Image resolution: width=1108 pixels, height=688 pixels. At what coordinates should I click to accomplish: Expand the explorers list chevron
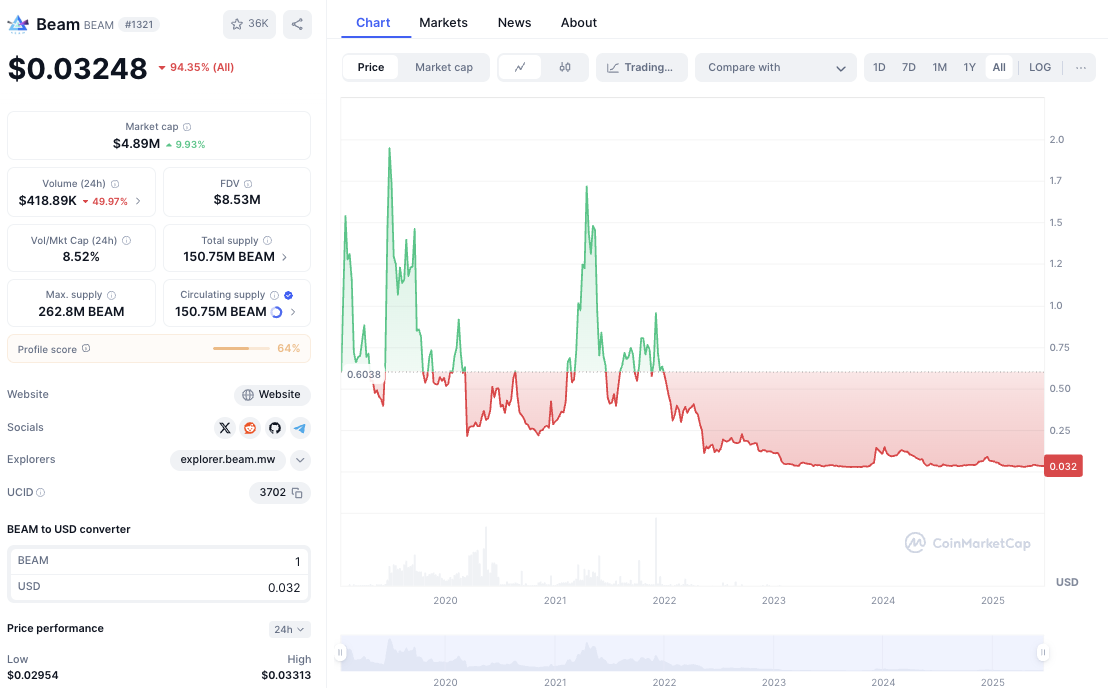tap(300, 460)
